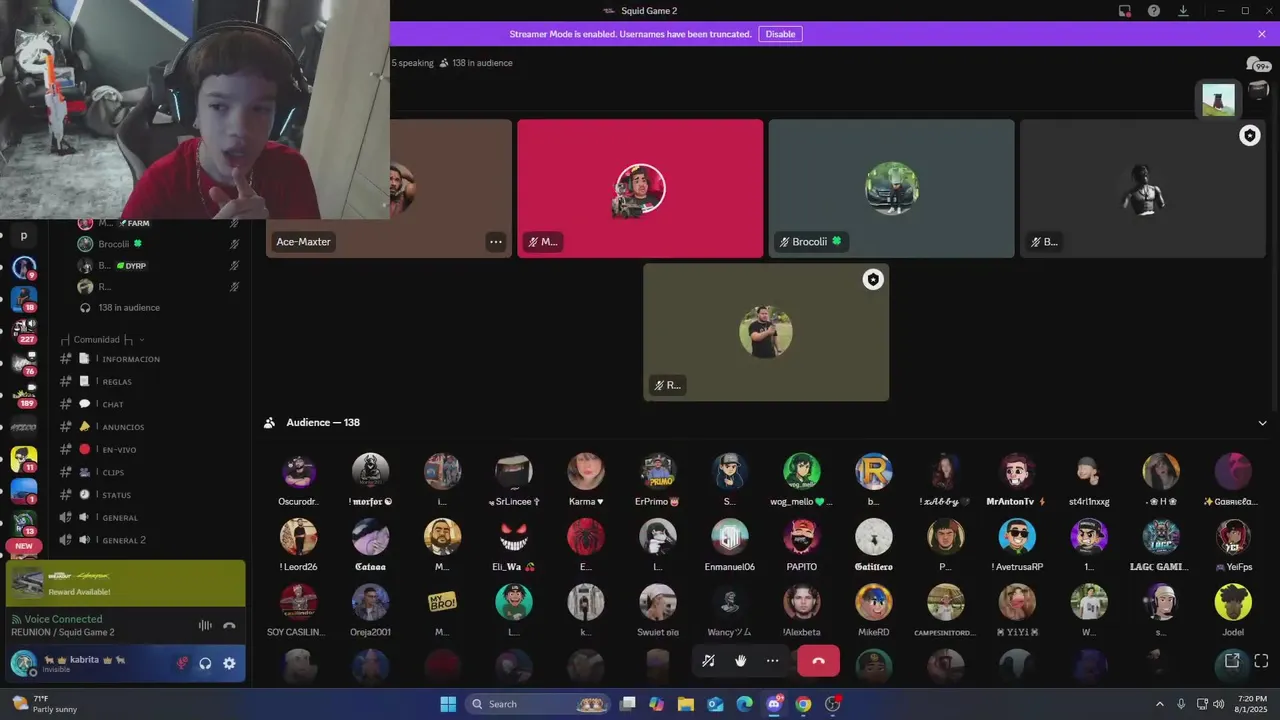The height and width of the screenshot is (720, 1280).
Task: Pop out the stage window
Action: [x=1232, y=660]
